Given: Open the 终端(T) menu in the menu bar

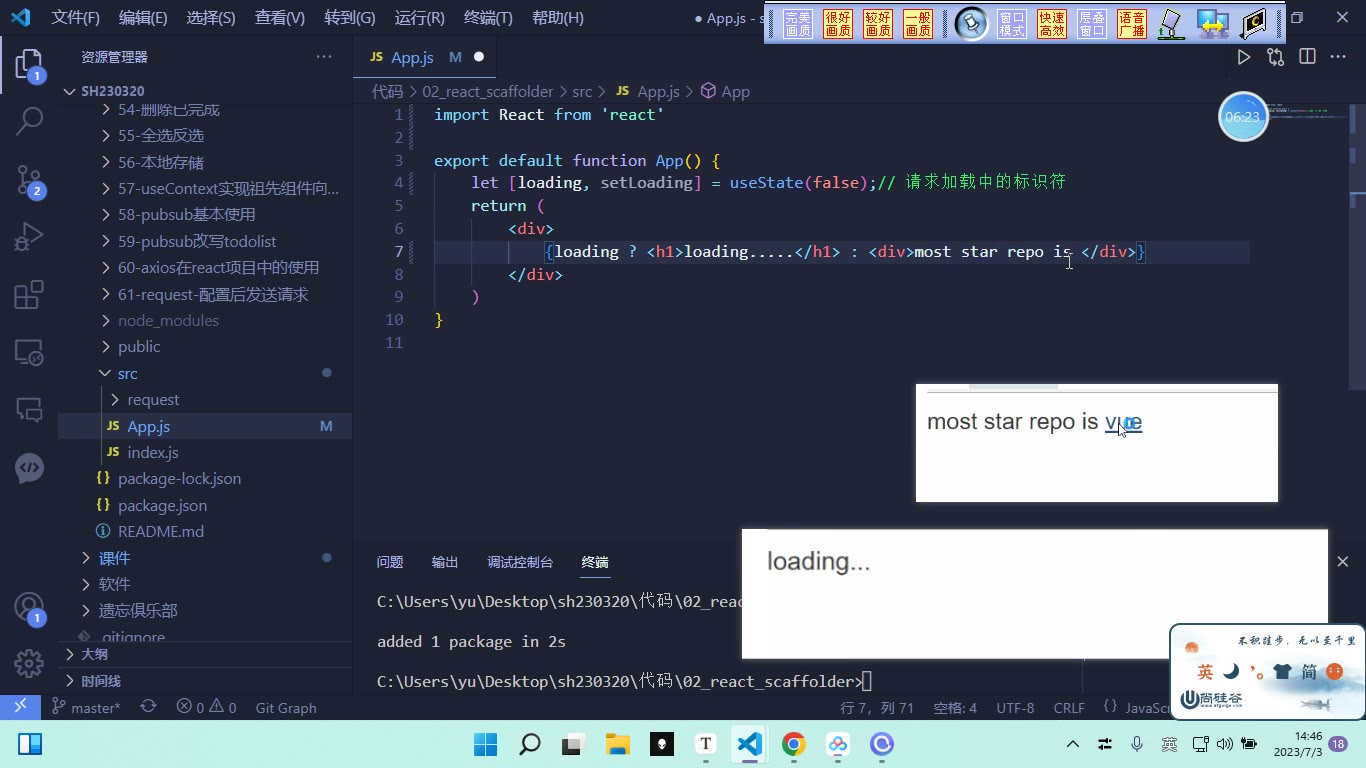Looking at the screenshot, I should [489, 18].
